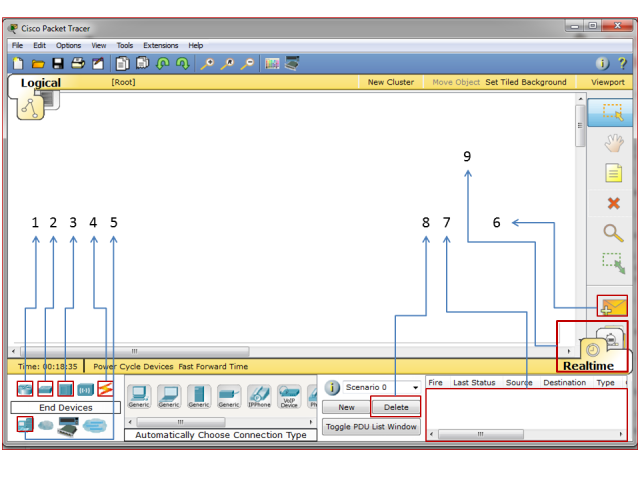The image size is (640, 480).
Task: Click Viewport in the yellow bar
Action: click(608, 82)
